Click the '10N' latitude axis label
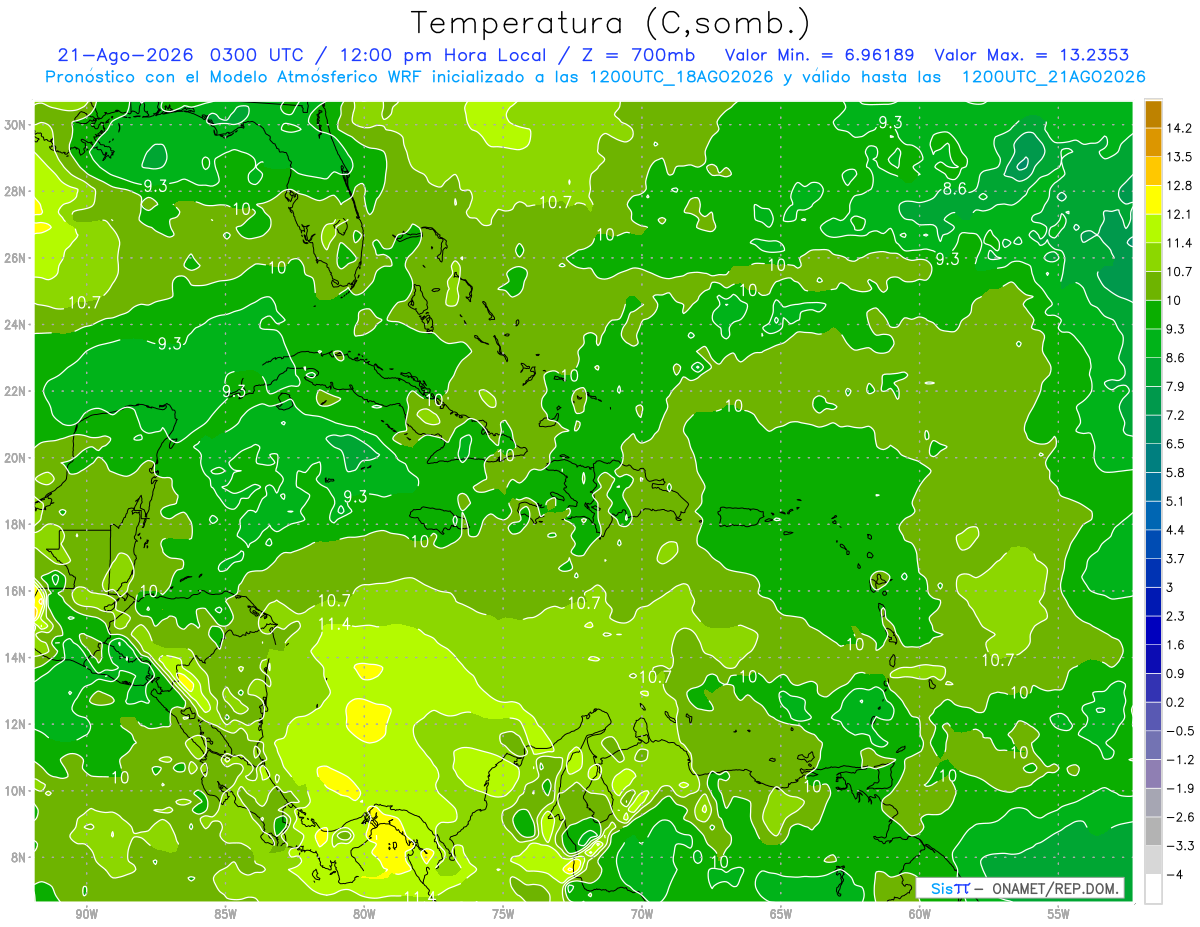Screen dimensions: 1200x927 [x=15, y=791]
